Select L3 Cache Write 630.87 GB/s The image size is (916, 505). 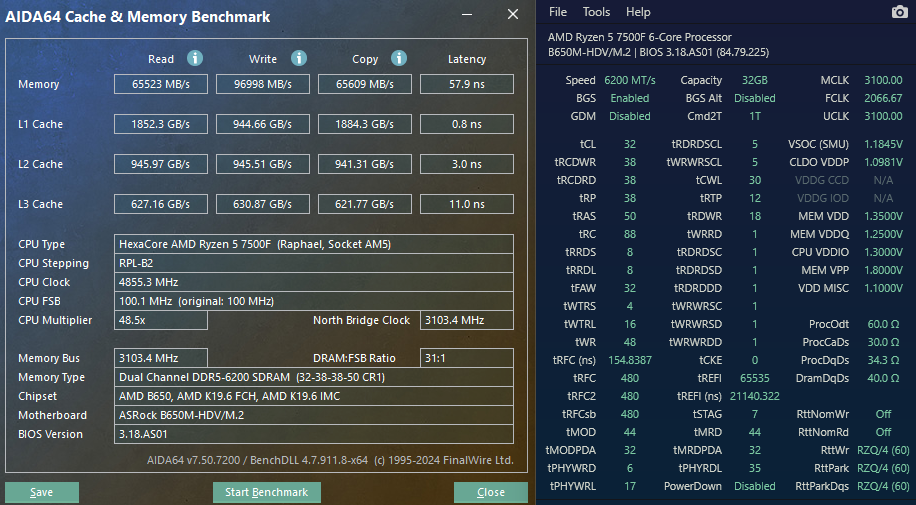[262, 204]
